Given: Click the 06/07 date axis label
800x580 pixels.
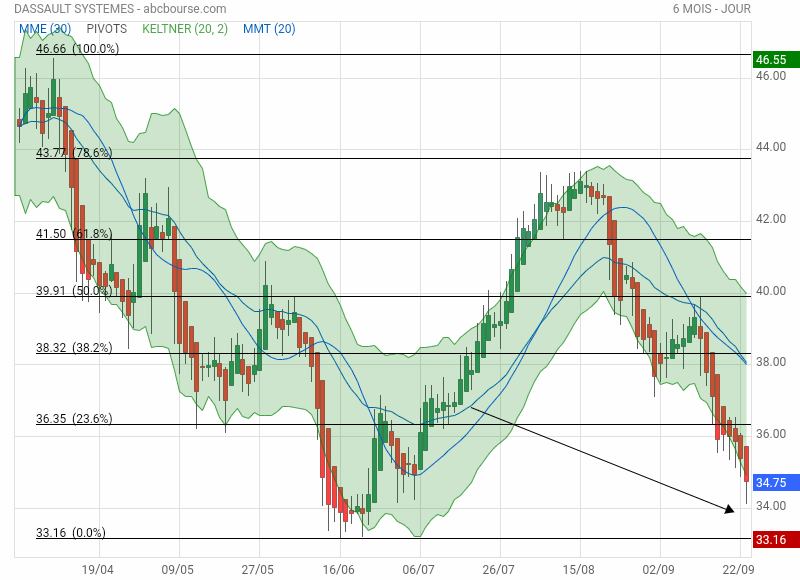Looking at the screenshot, I should [x=418, y=569].
